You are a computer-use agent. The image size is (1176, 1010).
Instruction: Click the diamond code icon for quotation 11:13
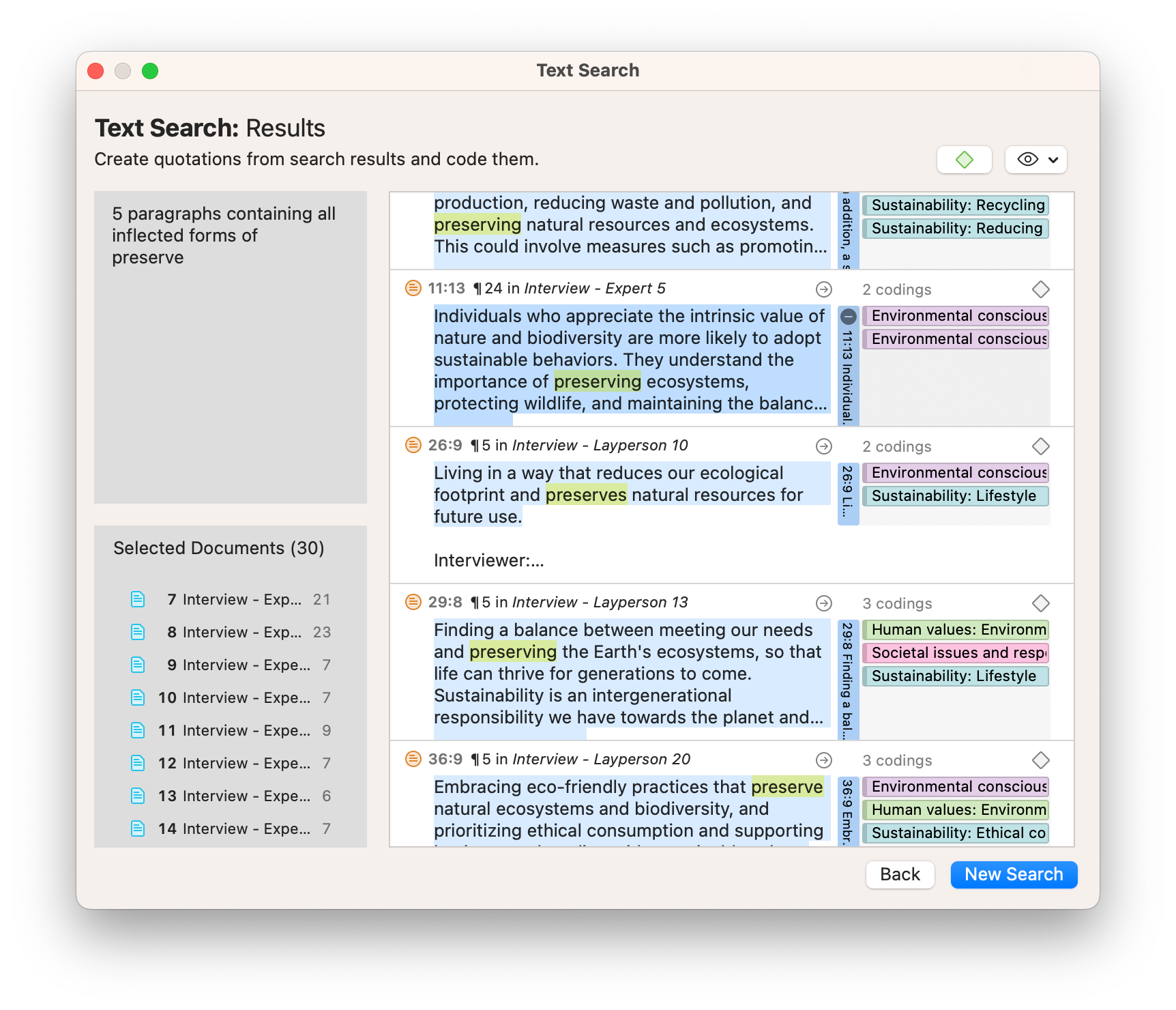pyautogui.click(x=1040, y=289)
